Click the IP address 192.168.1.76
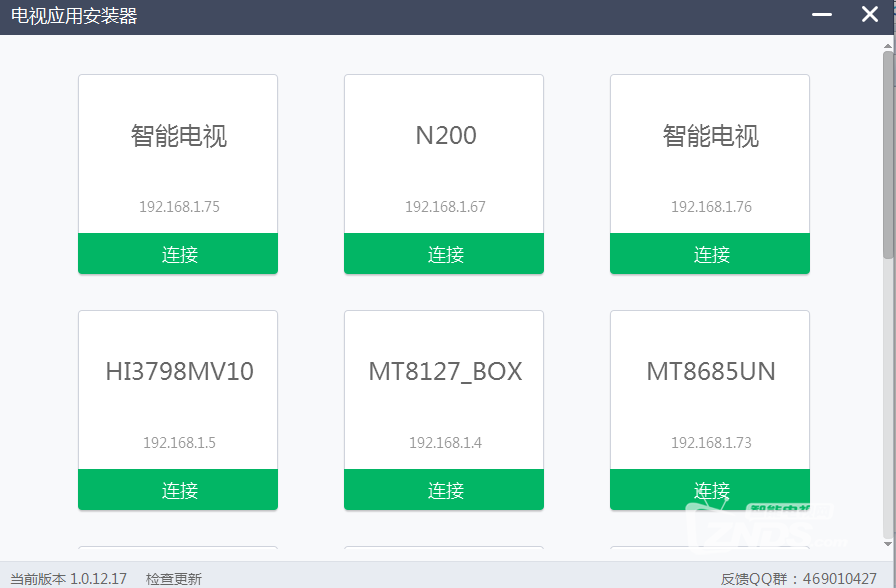This screenshot has height=588, width=896. coord(711,206)
